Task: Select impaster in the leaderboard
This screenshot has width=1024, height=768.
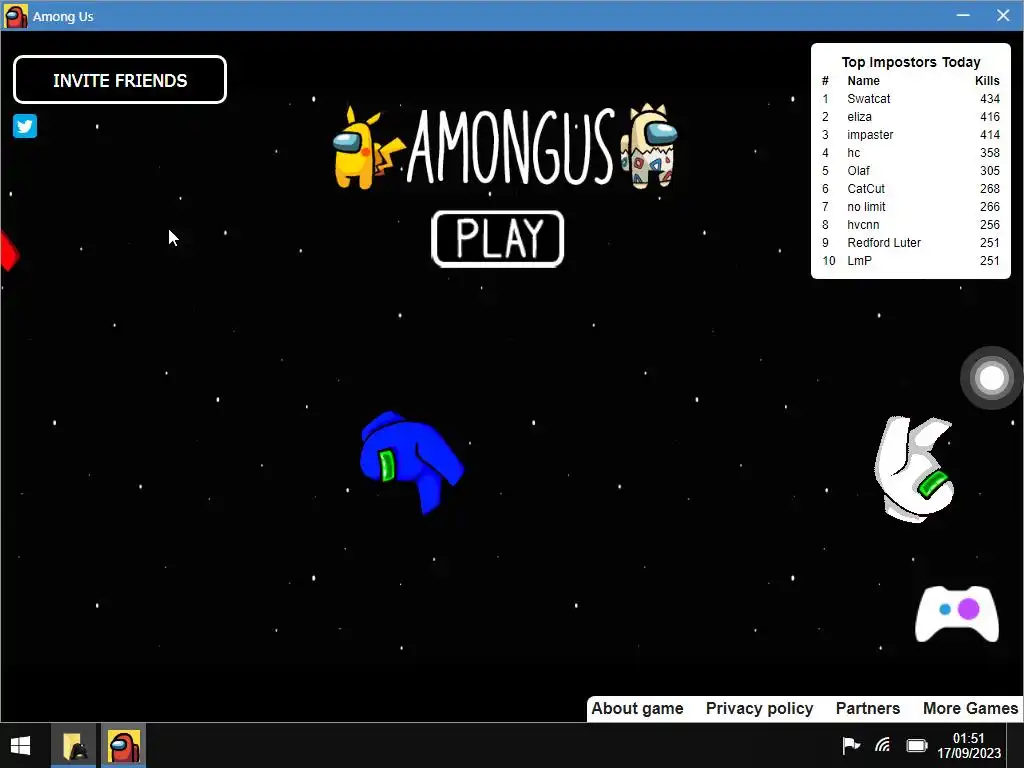Action: (x=870, y=135)
